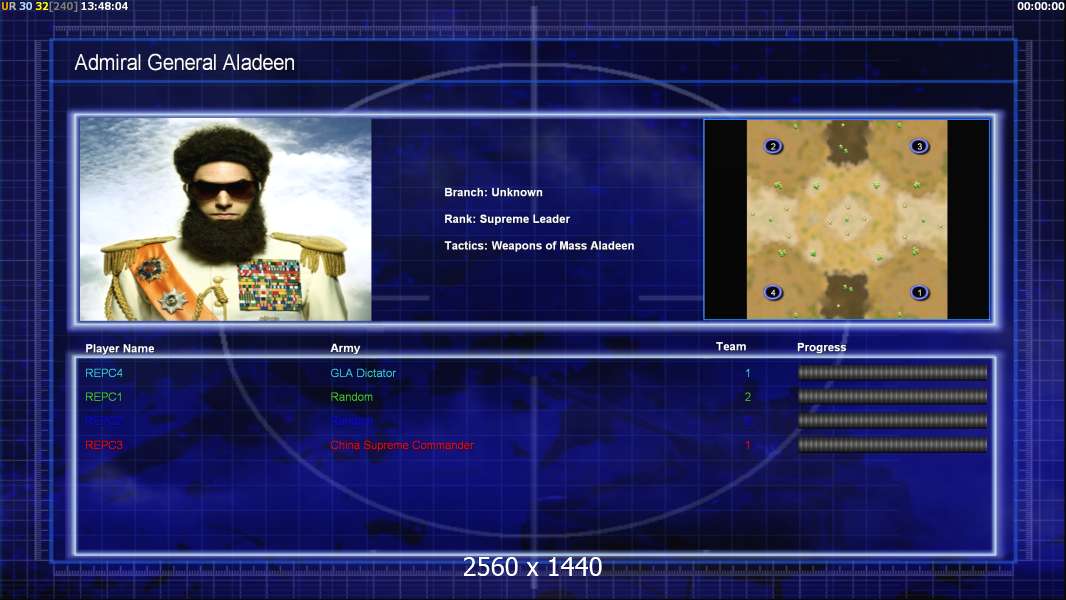Click the 'Army' column header

coord(345,348)
